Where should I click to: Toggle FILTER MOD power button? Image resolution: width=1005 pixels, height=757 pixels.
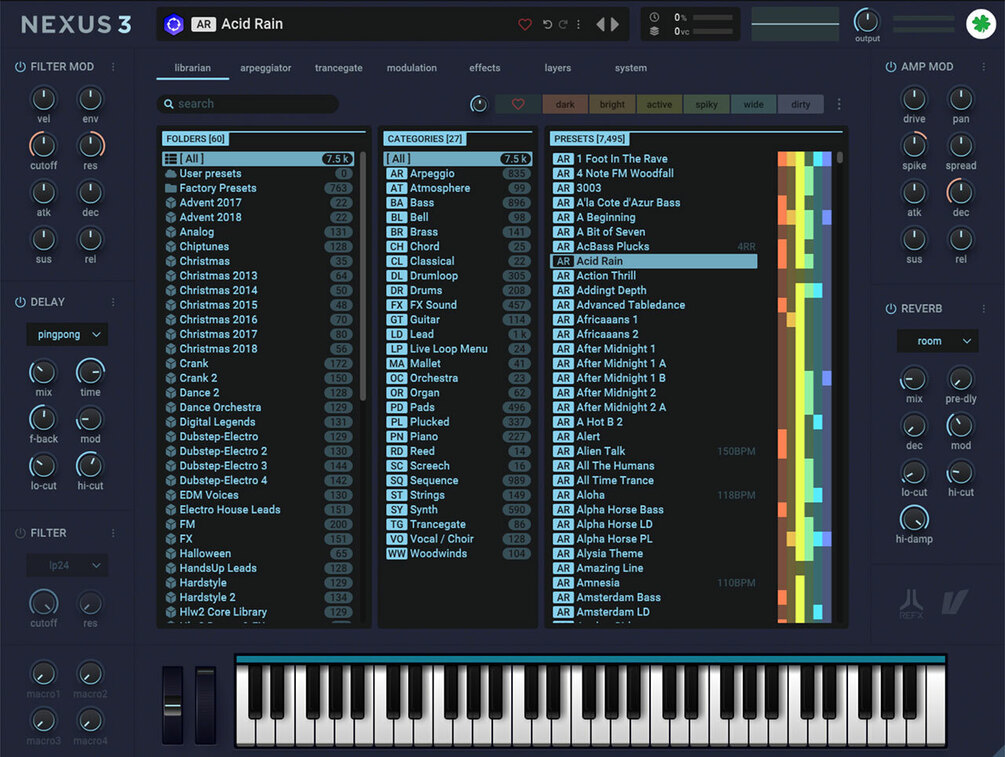point(21,67)
